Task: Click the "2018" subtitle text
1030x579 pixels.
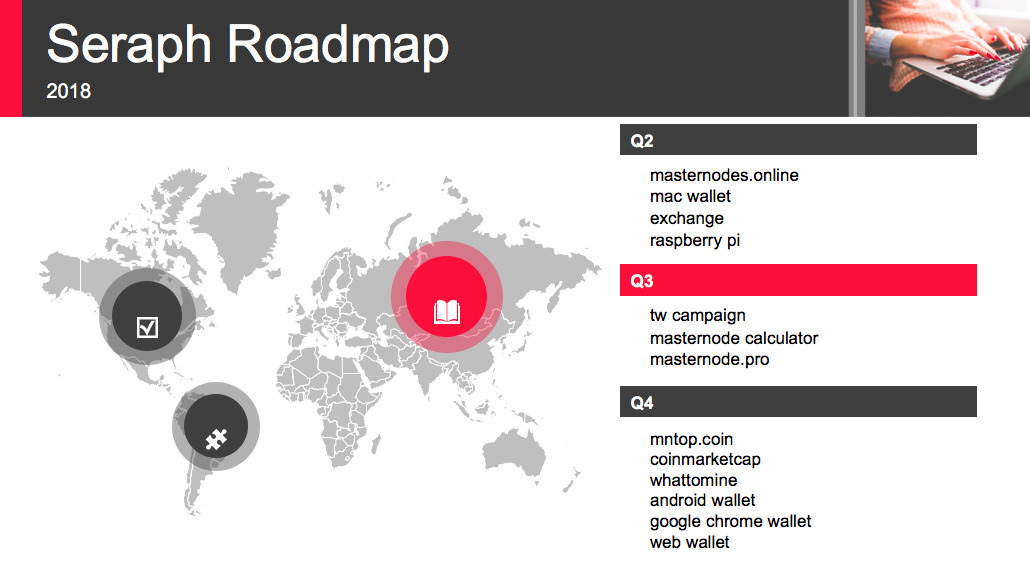Action: click(x=68, y=91)
